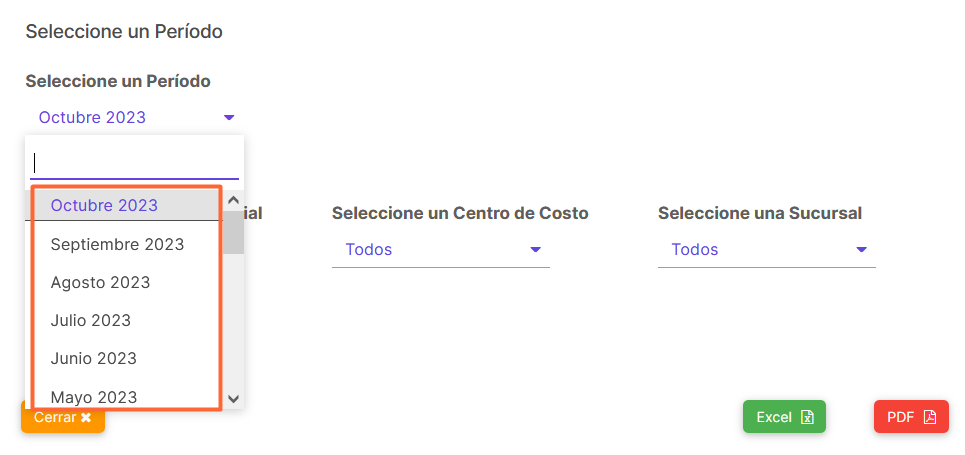
Task: Export report with Excel button
Action: point(784,417)
